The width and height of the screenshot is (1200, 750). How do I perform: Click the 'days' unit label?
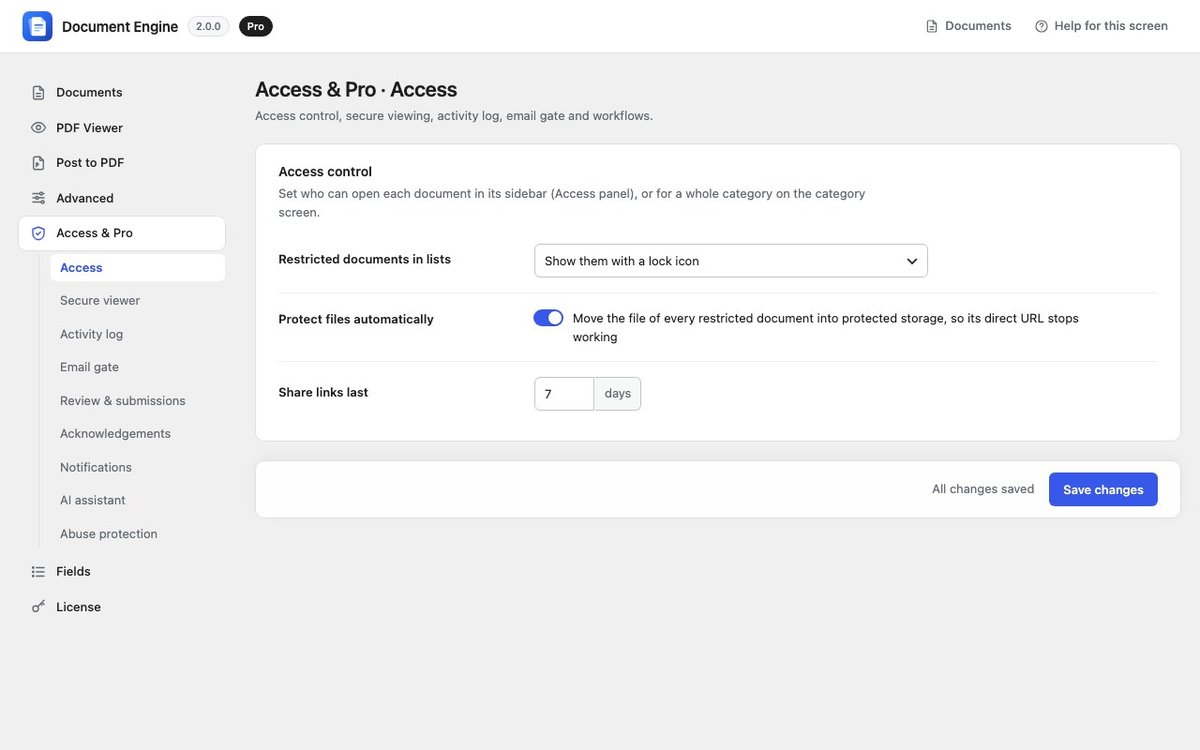618,394
